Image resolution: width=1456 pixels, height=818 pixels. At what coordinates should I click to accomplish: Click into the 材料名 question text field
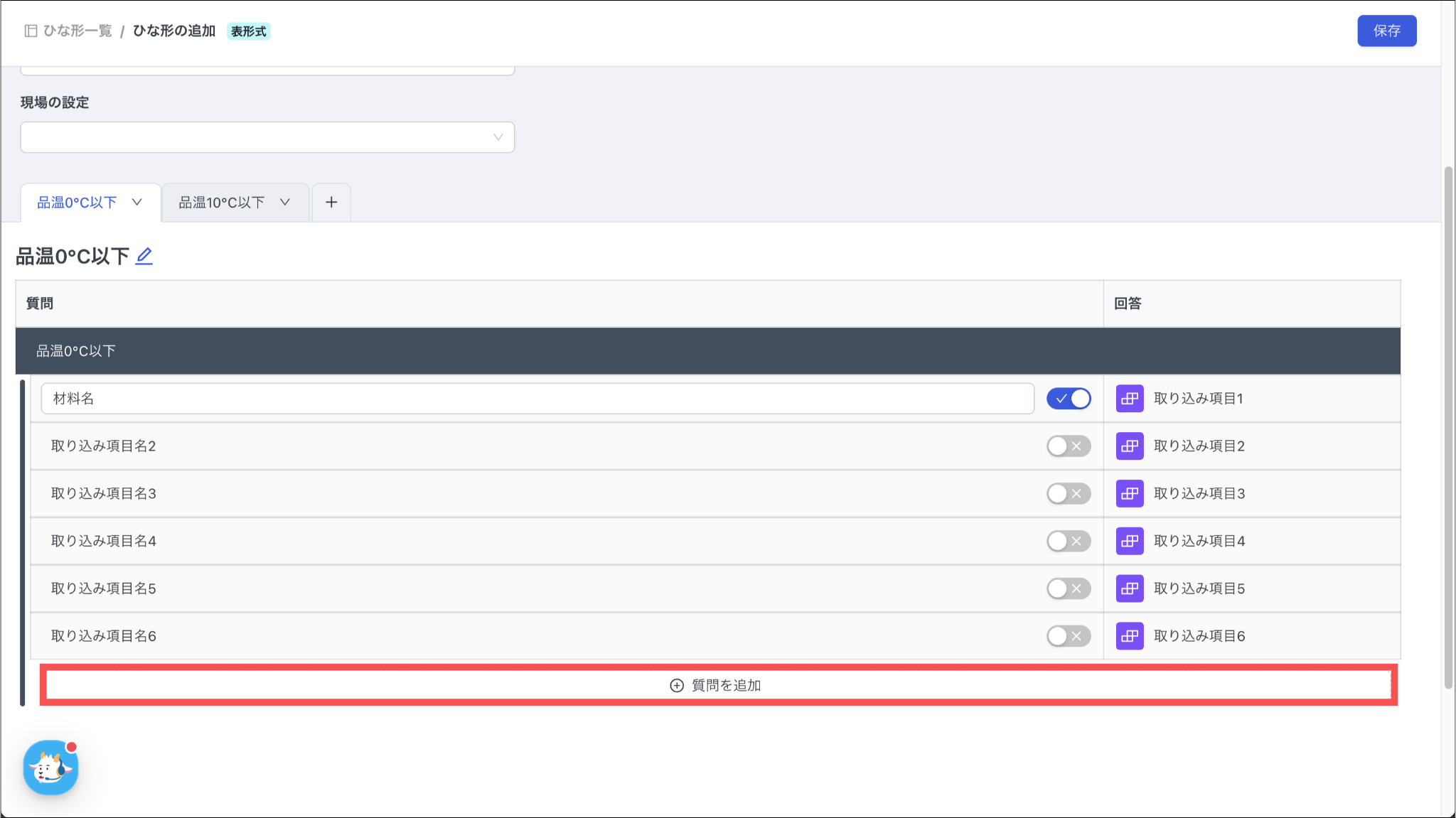coord(537,399)
